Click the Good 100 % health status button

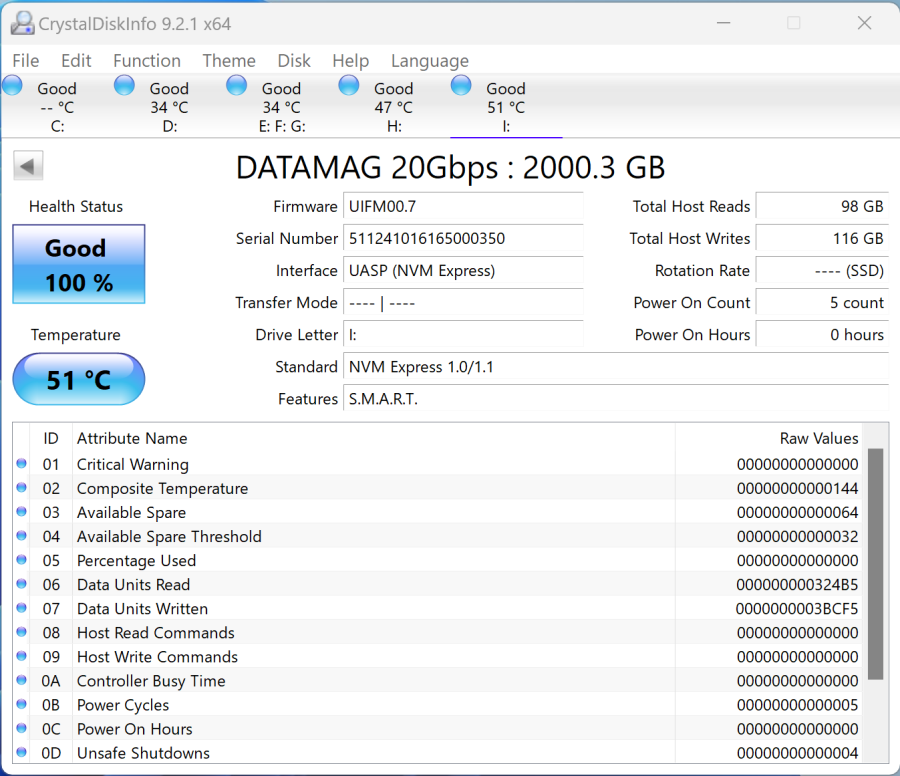click(x=79, y=264)
